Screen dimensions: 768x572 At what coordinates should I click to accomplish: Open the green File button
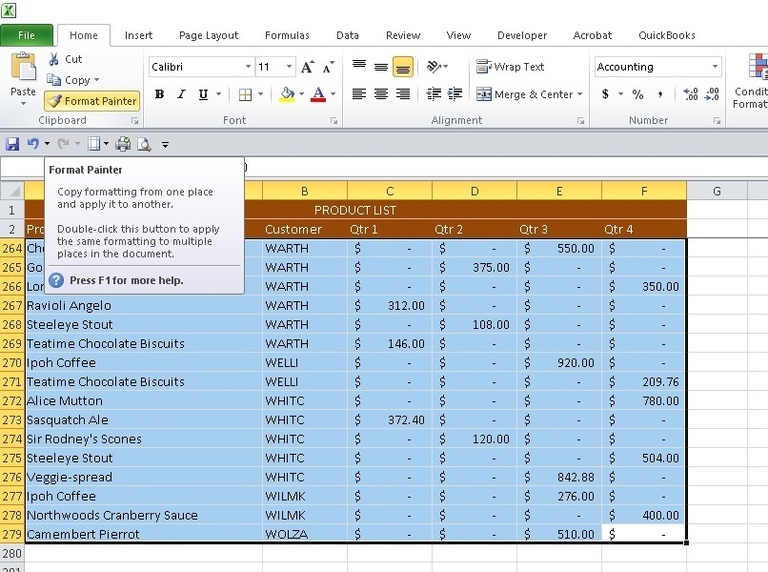coord(27,35)
